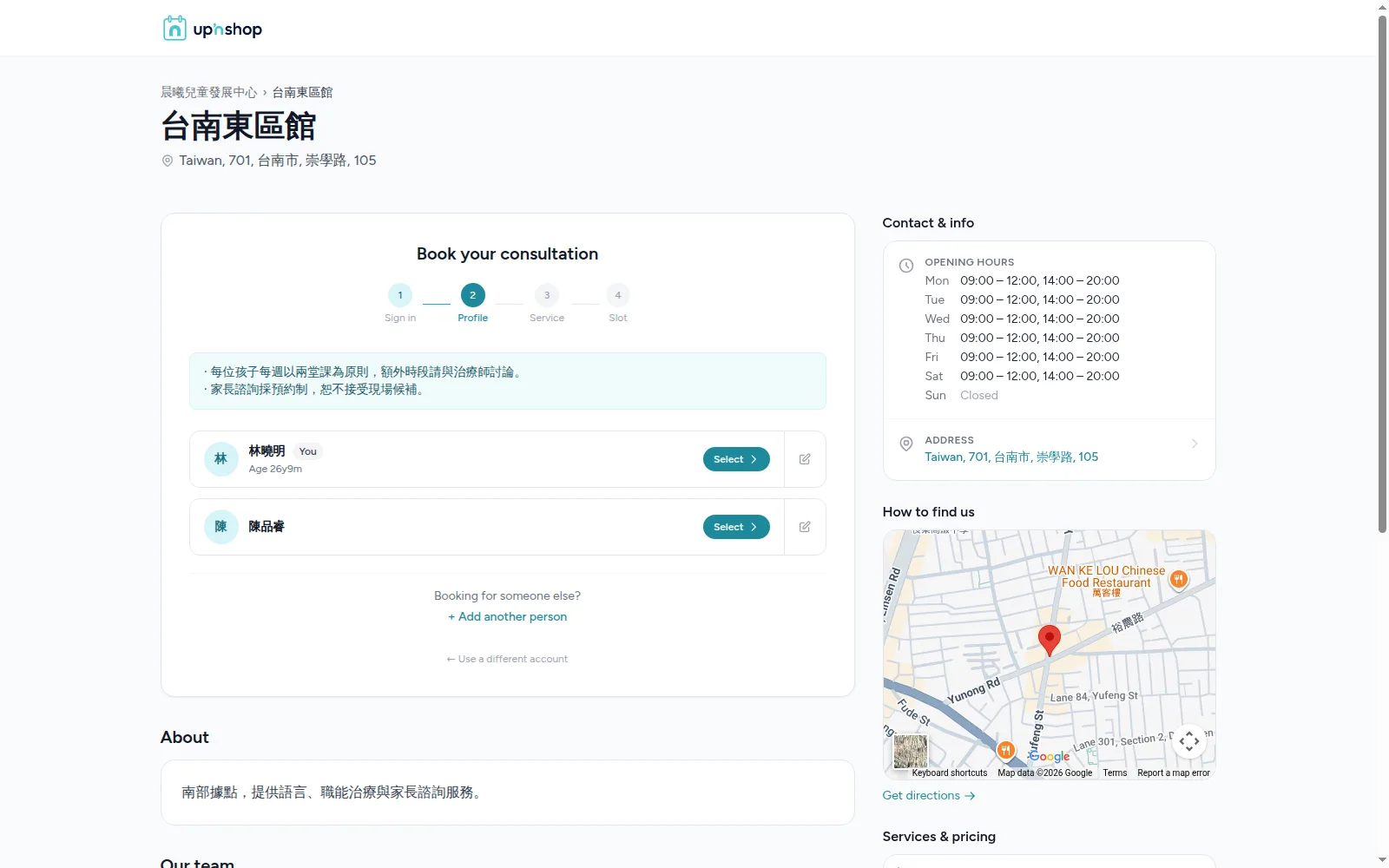Viewport: 1389px width, 868px height.
Task: Select 林曉明 as the profile
Action: pos(736,459)
